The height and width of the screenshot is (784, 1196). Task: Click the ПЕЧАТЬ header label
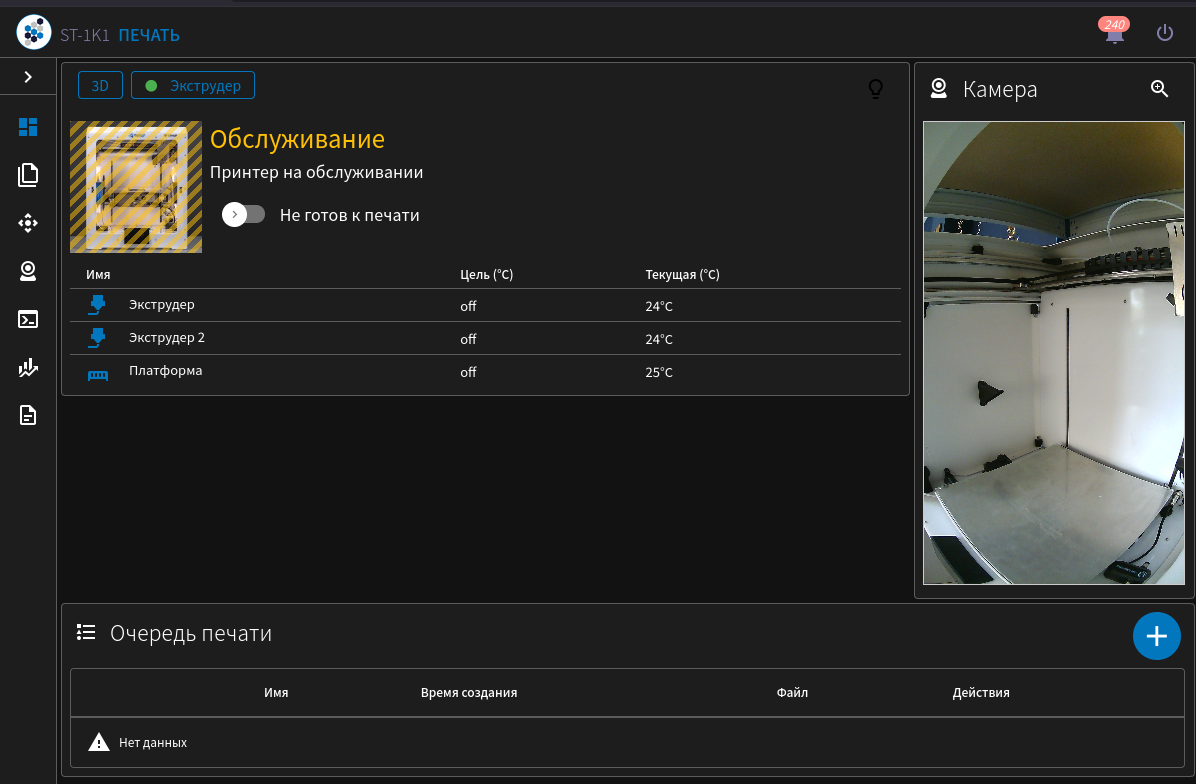point(150,35)
